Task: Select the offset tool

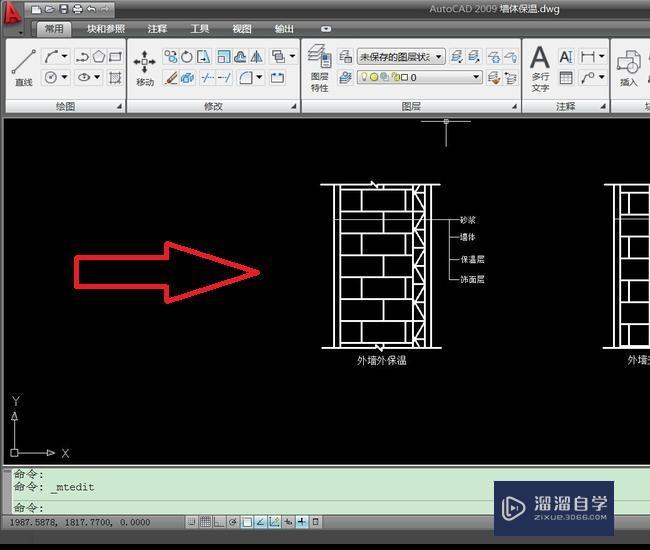Action: (240, 57)
